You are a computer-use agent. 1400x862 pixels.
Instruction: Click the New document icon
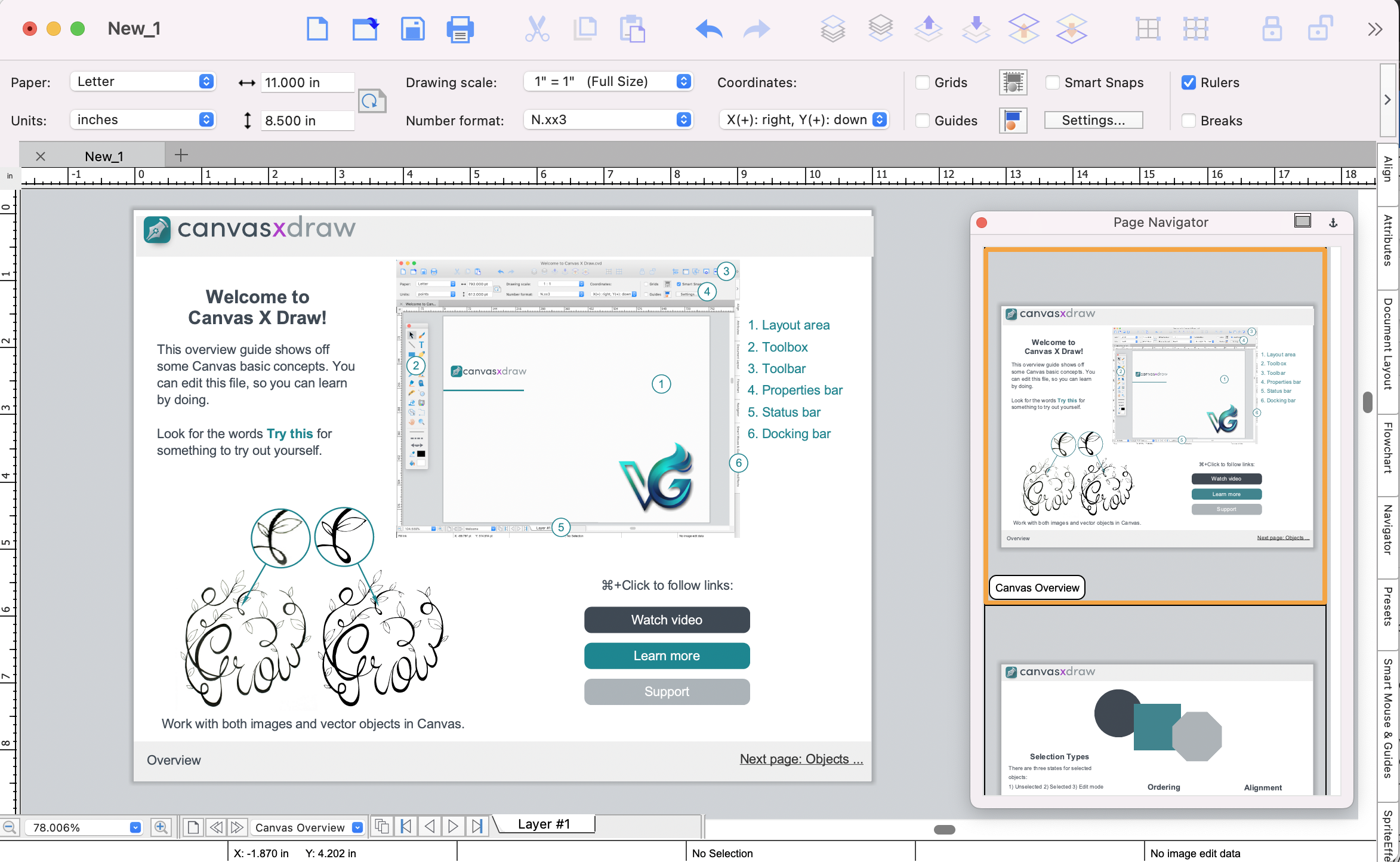coord(317,29)
